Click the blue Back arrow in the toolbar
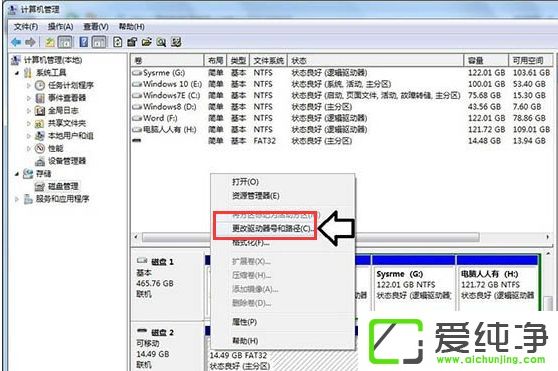This screenshot has height=371, width=558. tap(16, 42)
